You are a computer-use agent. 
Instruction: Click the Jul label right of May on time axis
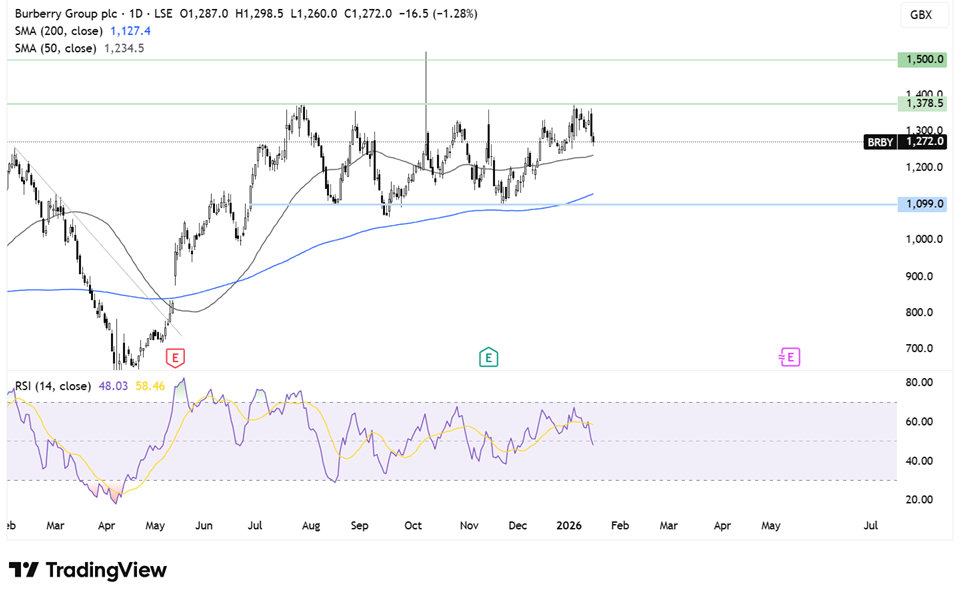click(x=870, y=525)
